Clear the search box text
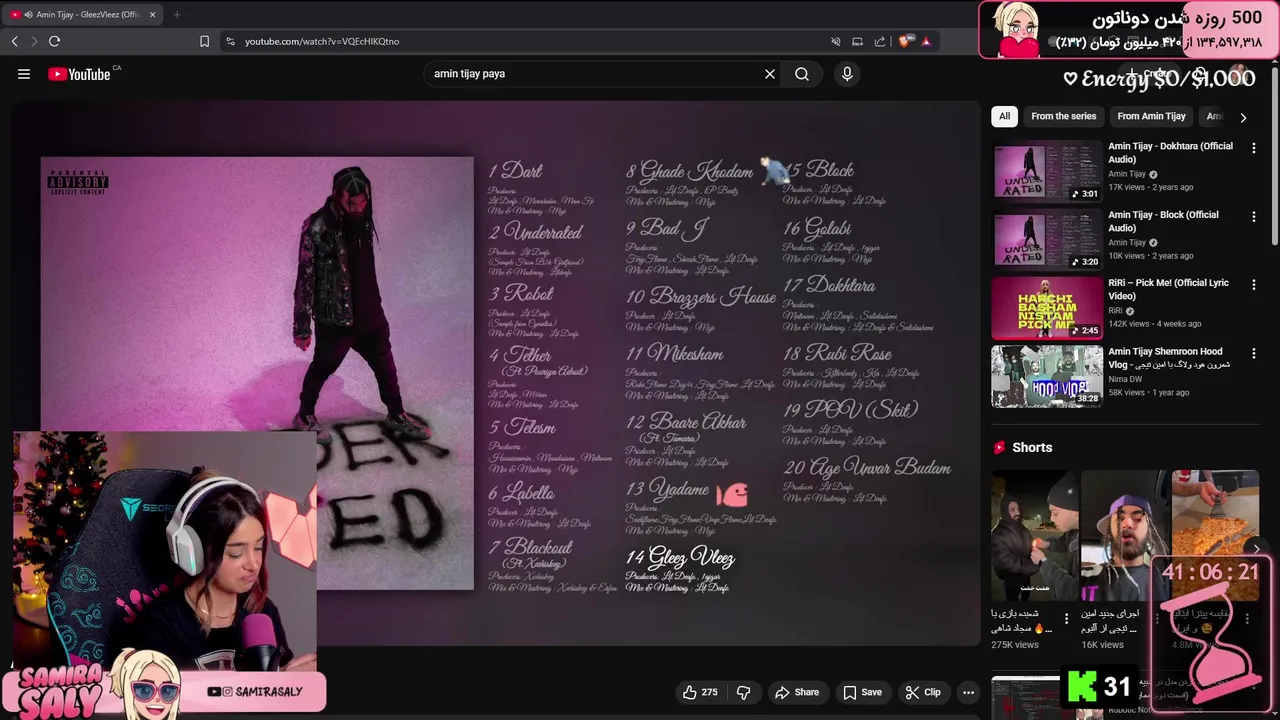 [x=770, y=74]
